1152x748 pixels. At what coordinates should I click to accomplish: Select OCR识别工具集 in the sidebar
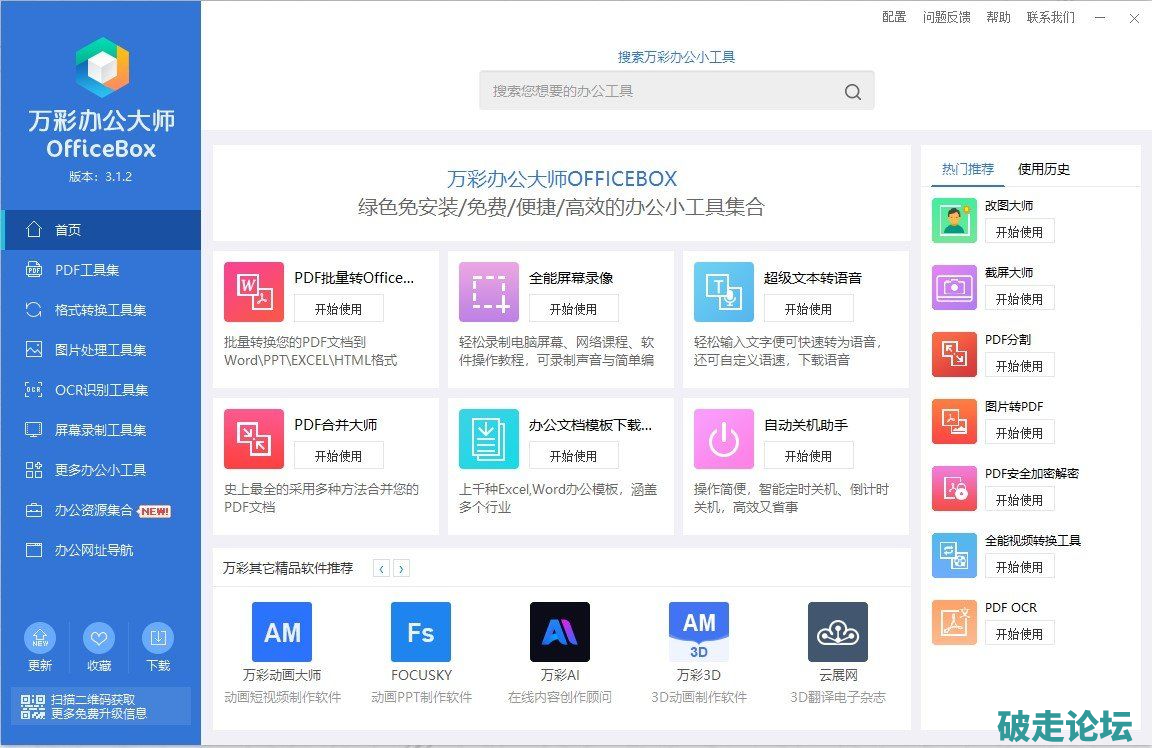click(101, 390)
